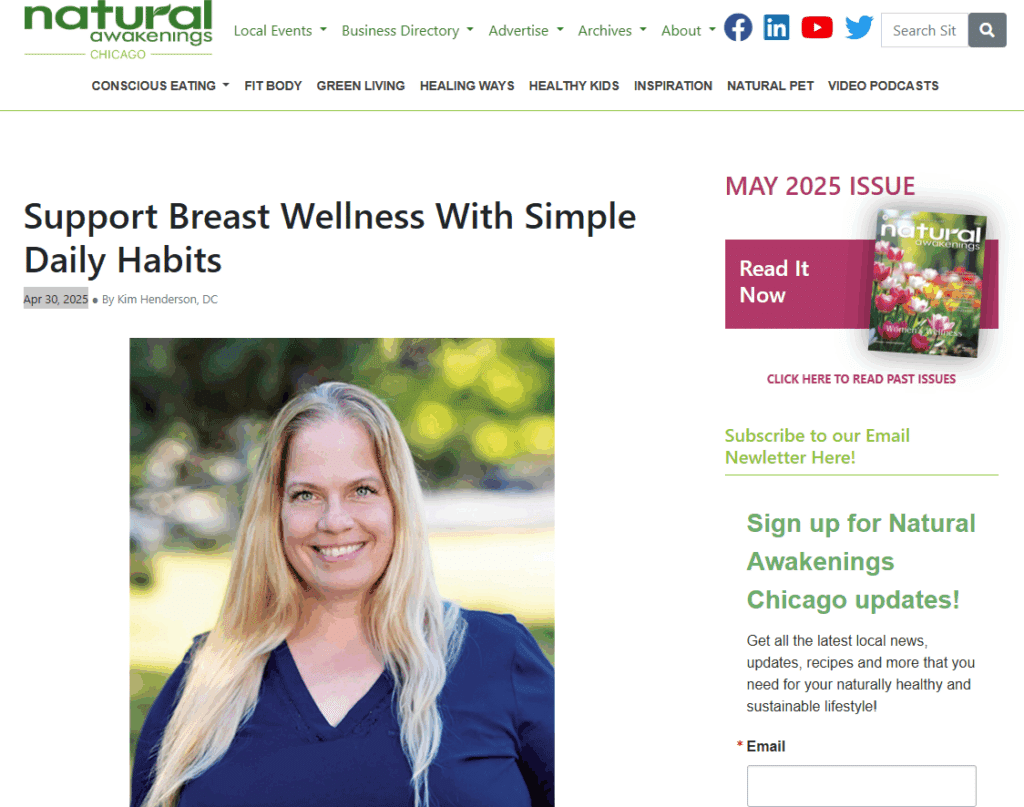Expand the Conscious Eating category menu
The width and height of the screenshot is (1024, 807).
[x=161, y=86]
